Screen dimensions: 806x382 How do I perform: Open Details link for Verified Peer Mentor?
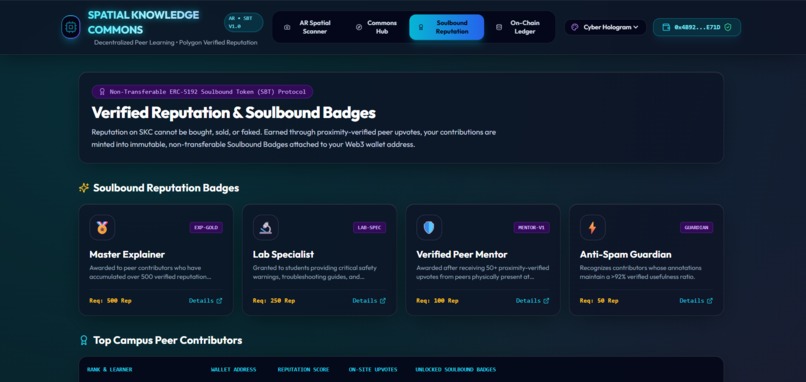533,301
